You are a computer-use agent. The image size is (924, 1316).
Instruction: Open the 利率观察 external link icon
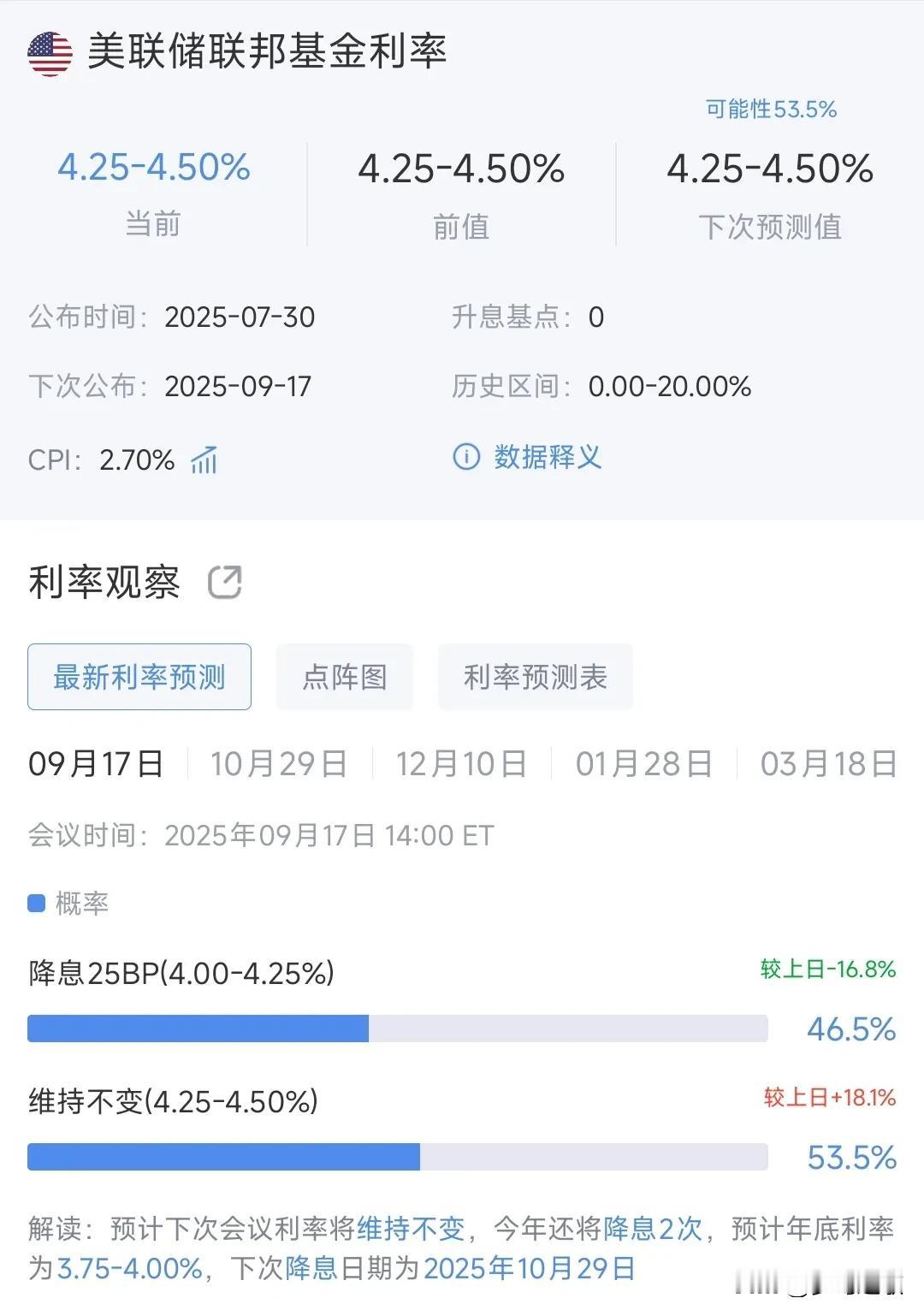225,583
